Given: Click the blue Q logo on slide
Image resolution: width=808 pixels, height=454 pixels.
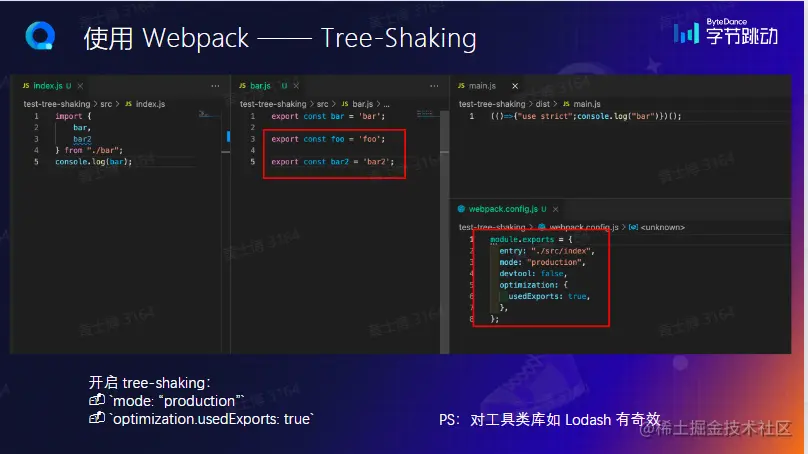Looking at the screenshot, I should tap(40, 36).
